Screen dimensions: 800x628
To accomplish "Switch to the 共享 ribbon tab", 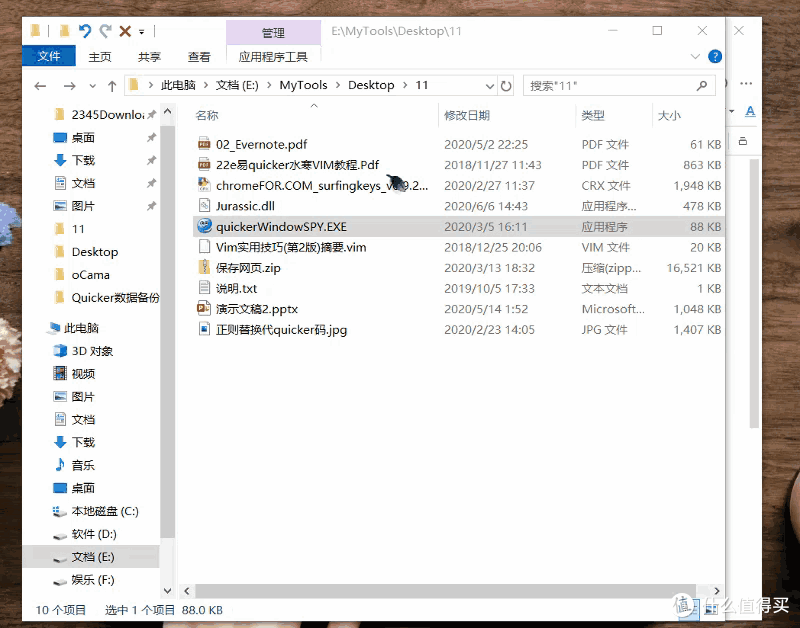I will point(149,57).
